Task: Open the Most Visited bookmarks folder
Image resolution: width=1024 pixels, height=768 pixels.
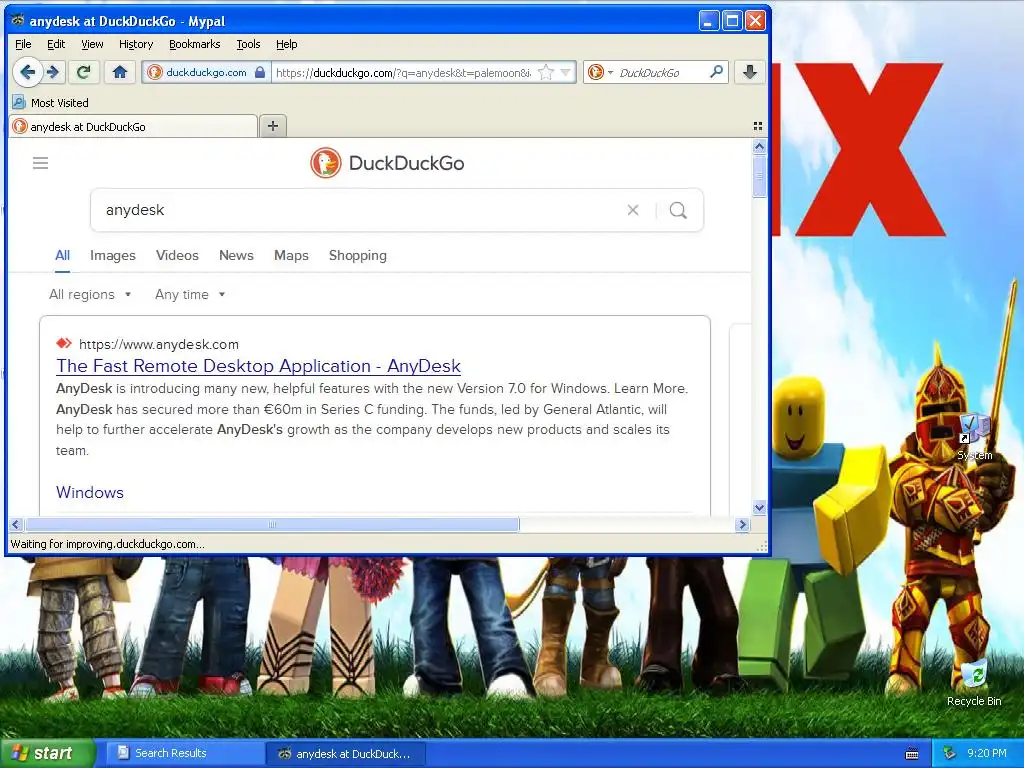Action: [50, 103]
